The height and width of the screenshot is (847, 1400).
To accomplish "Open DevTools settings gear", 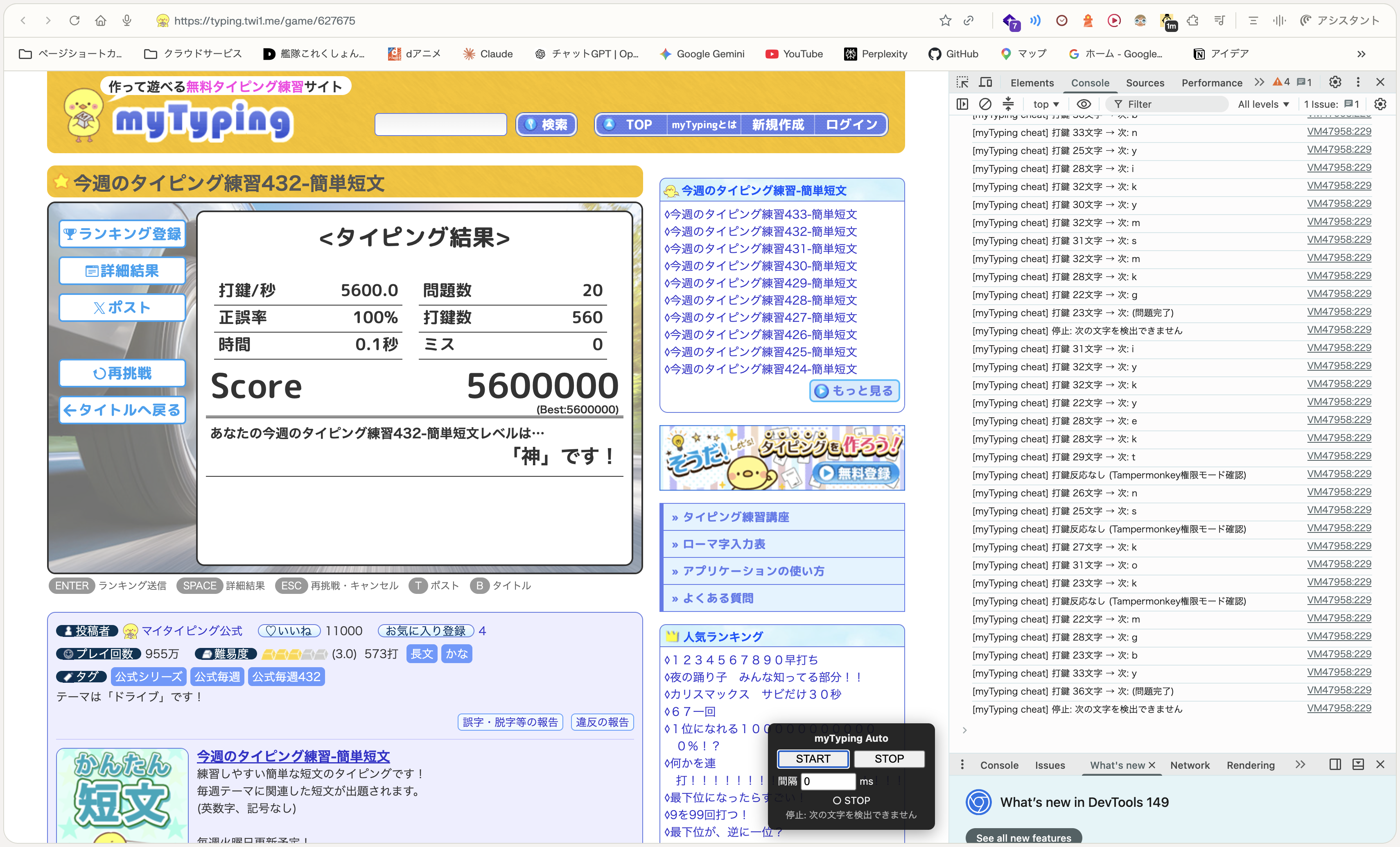I will (1335, 82).
